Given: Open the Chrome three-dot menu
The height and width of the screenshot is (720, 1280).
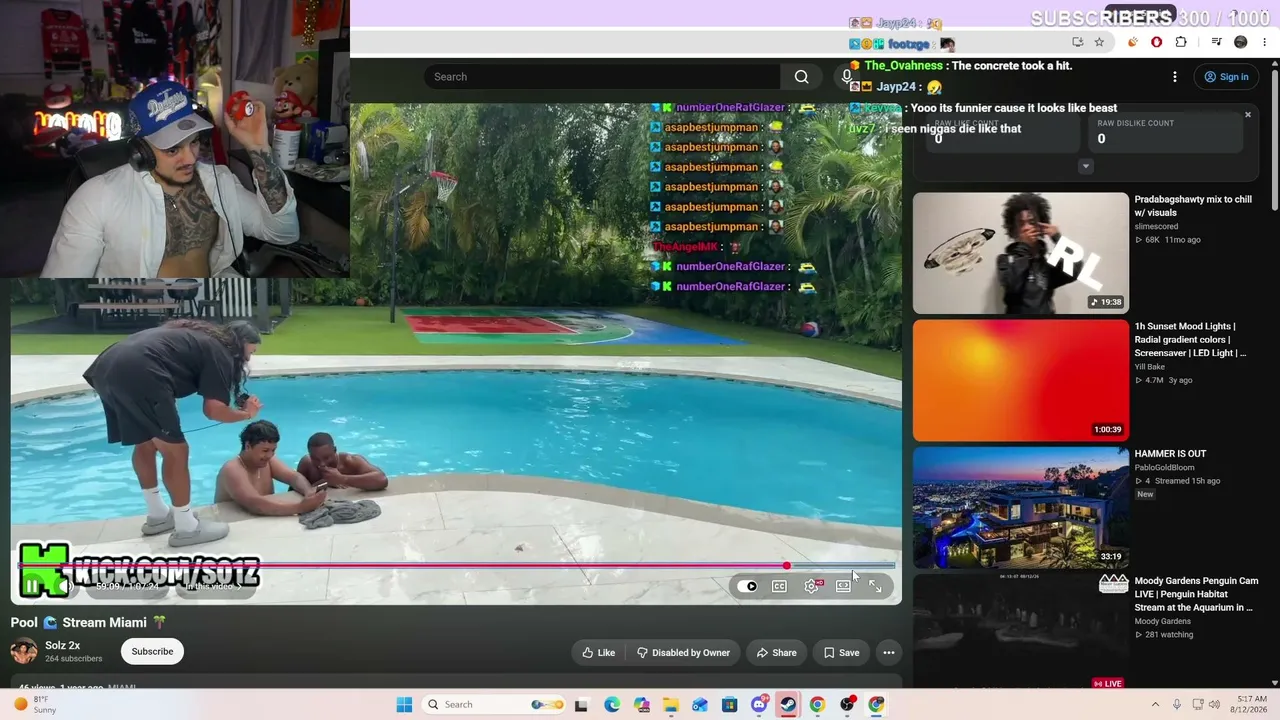Looking at the screenshot, I should click(x=1265, y=42).
